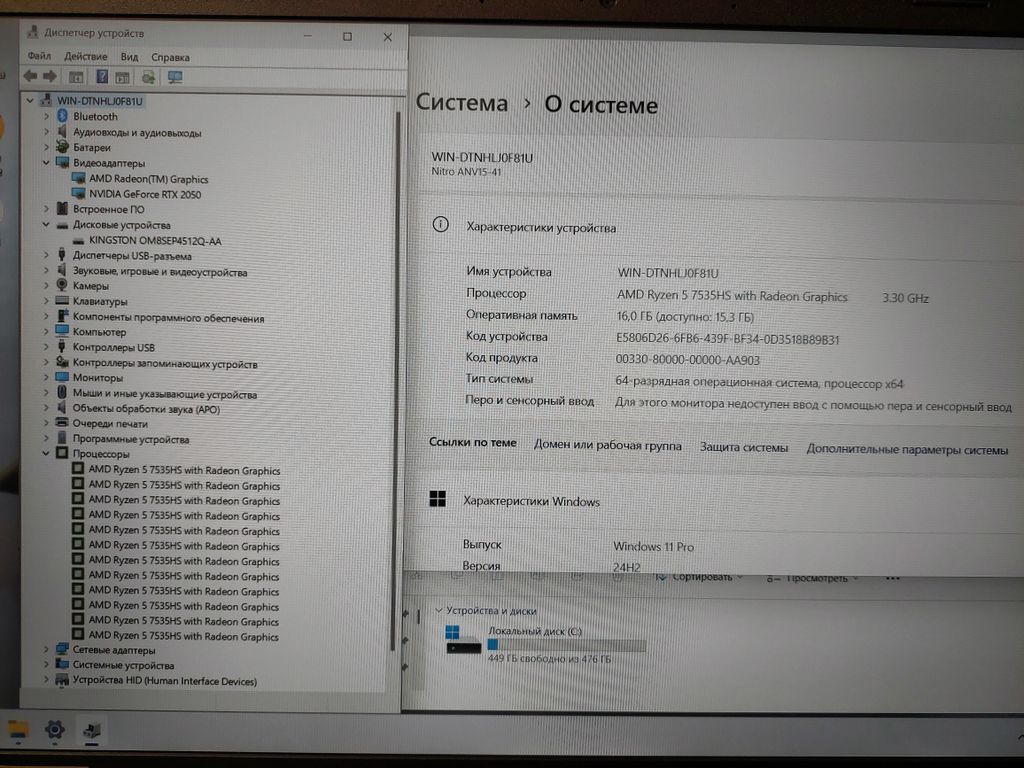Click the Back arrow in Device Manager toolbar
The height and width of the screenshot is (768, 1024).
tap(30, 77)
